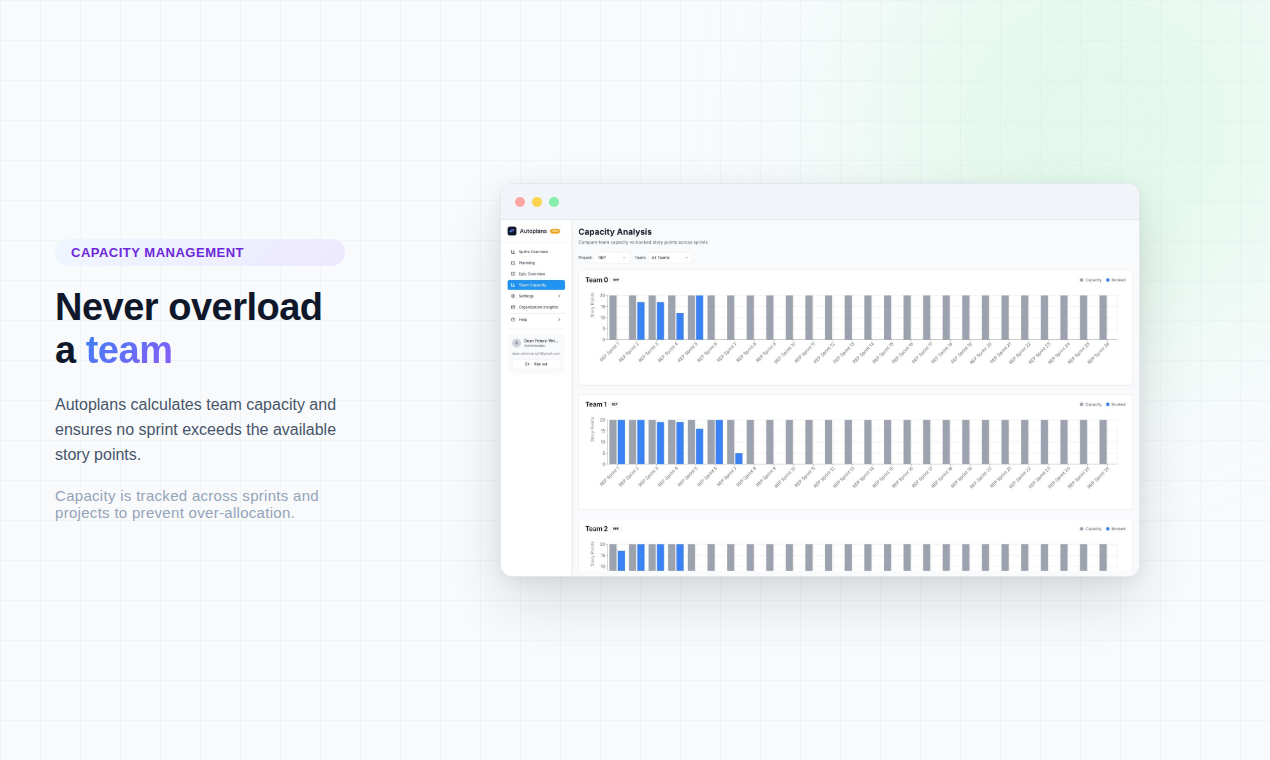The width and height of the screenshot is (1270, 760).
Task: Open the Project dropdown
Action: pos(612,258)
